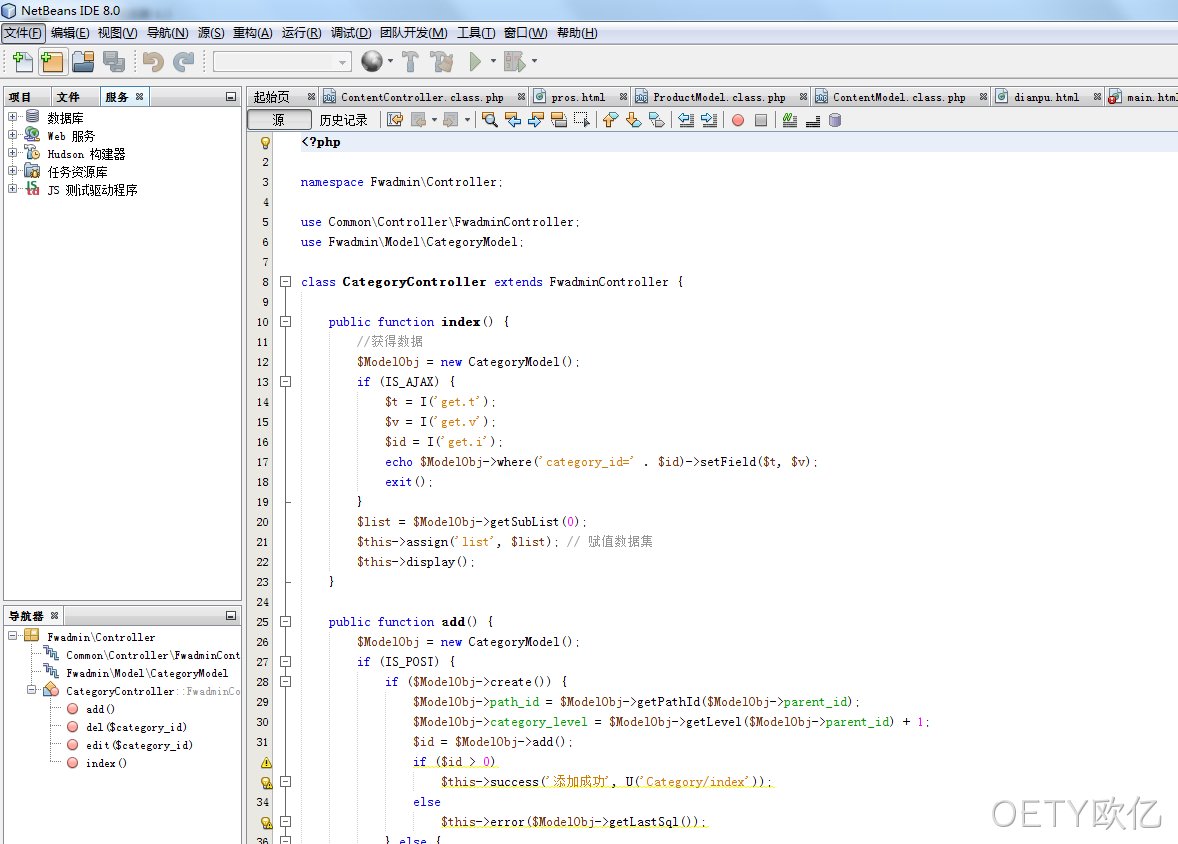Collapse the class CategoryController code fold
Screen dimensions: 1178x844
click(x=285, y=282)
